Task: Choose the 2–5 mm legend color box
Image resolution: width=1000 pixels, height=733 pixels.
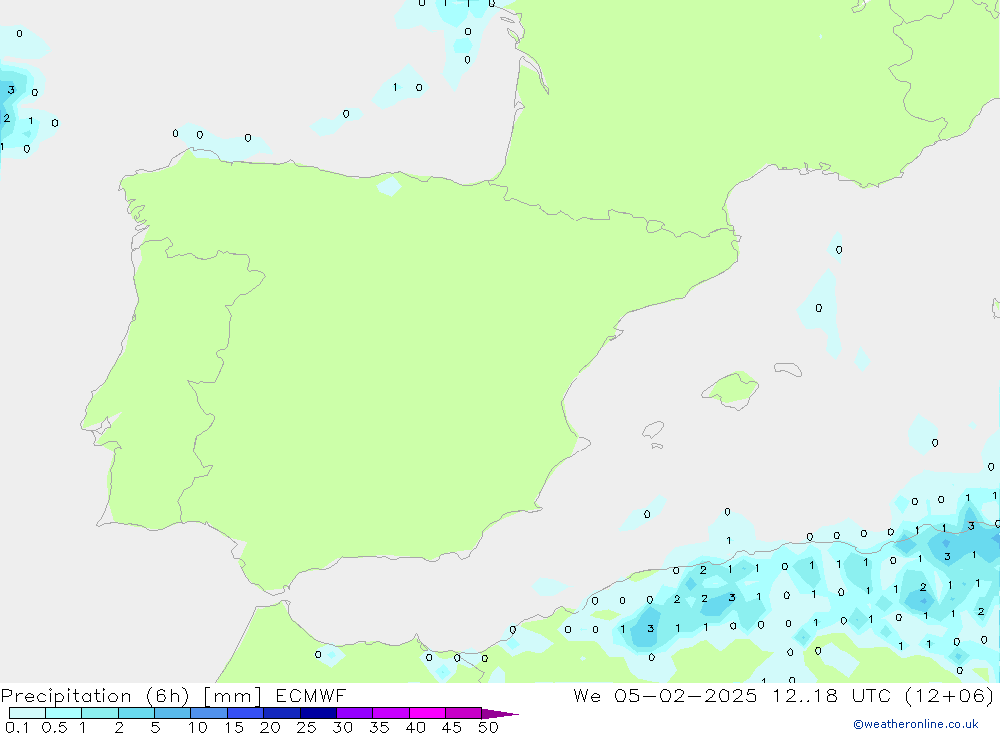Action: [x=136, y=713]
